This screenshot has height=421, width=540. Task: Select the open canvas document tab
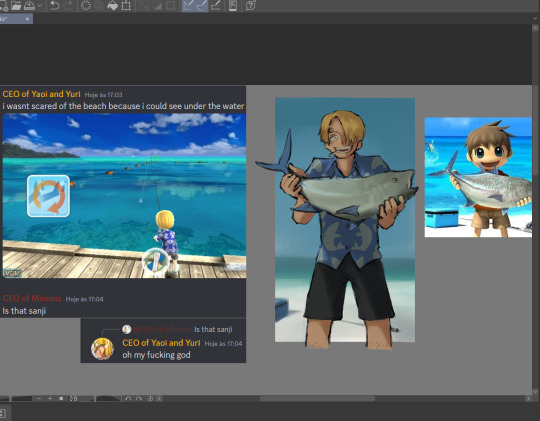coord(16,19)
